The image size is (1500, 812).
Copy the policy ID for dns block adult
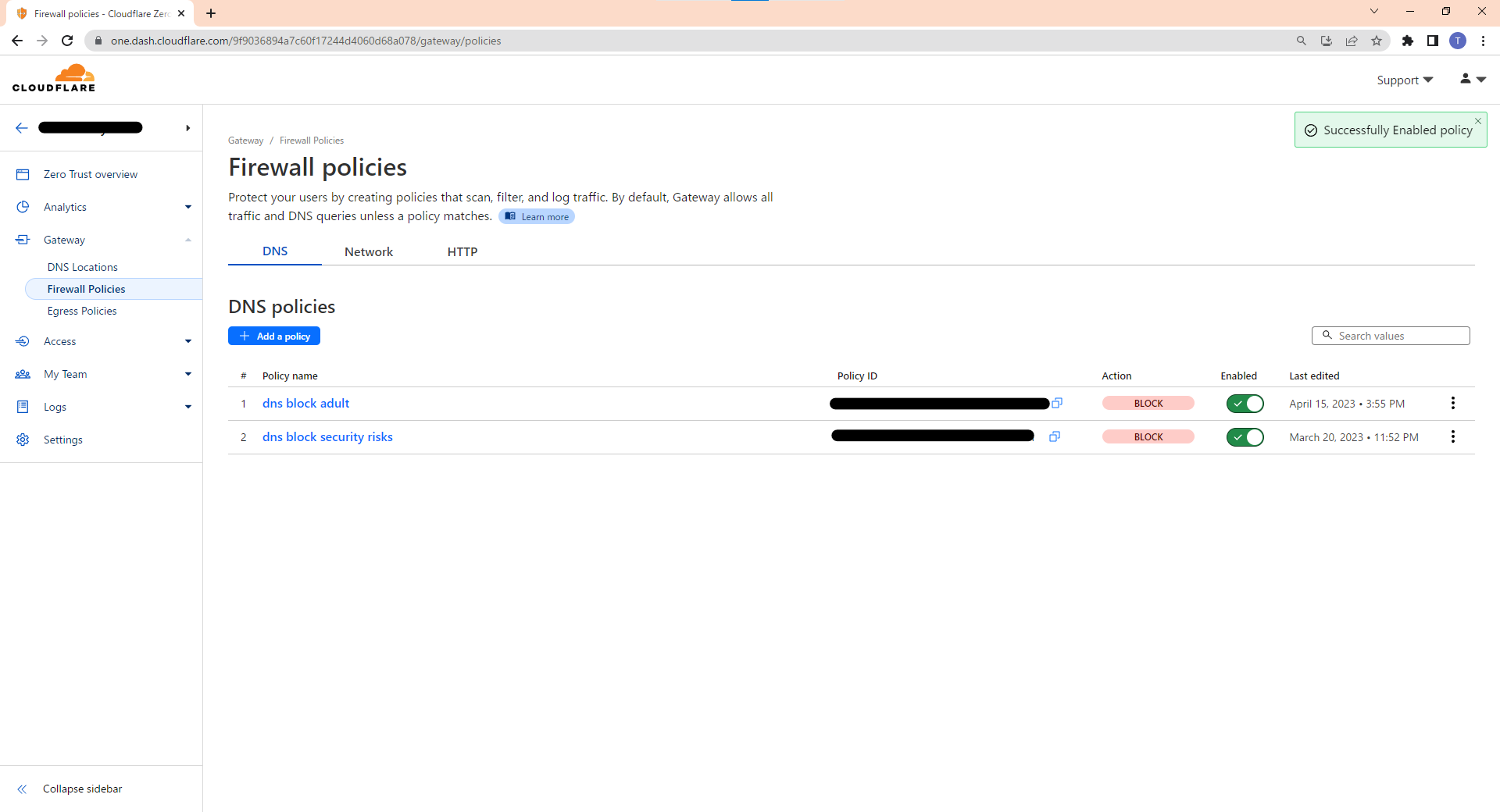(x=1057, y=403)
